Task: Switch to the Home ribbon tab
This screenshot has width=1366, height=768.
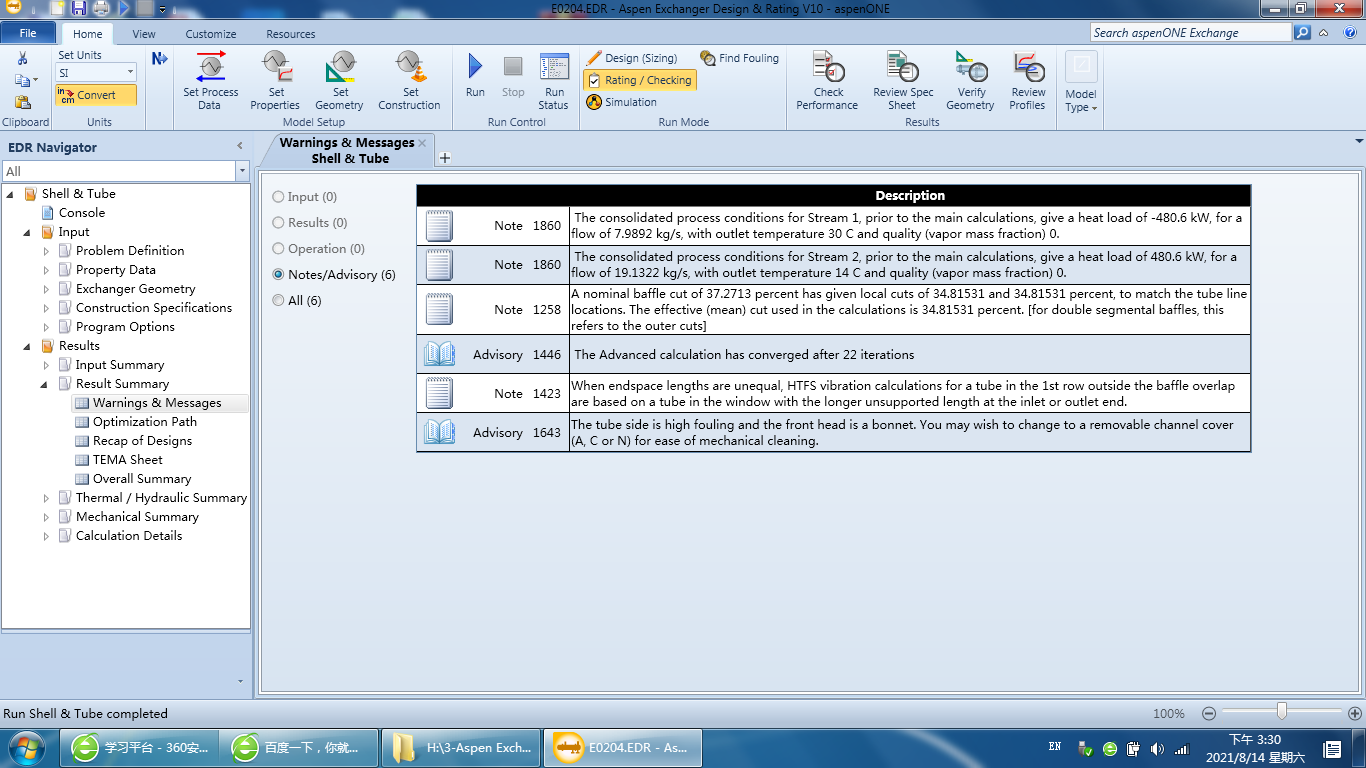Action: (x=88, y=34)
